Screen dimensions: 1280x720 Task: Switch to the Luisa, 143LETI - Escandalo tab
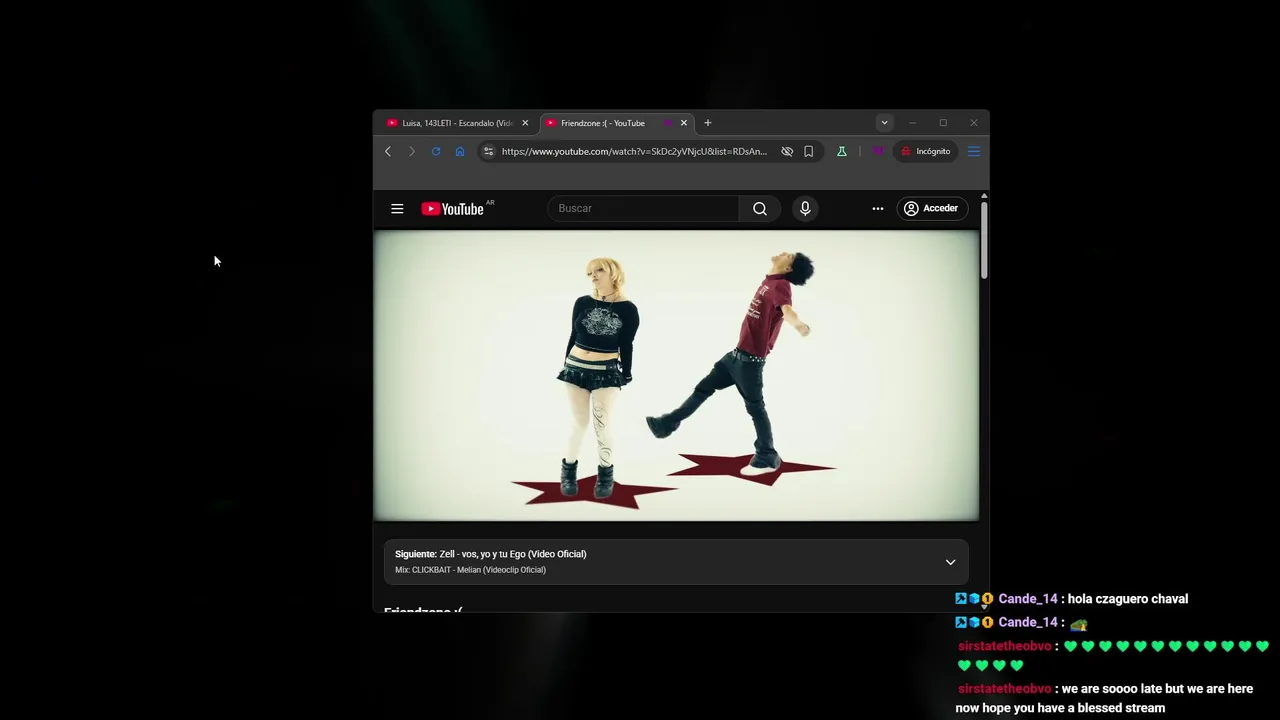pyautogui.click(x=456, y=123)
